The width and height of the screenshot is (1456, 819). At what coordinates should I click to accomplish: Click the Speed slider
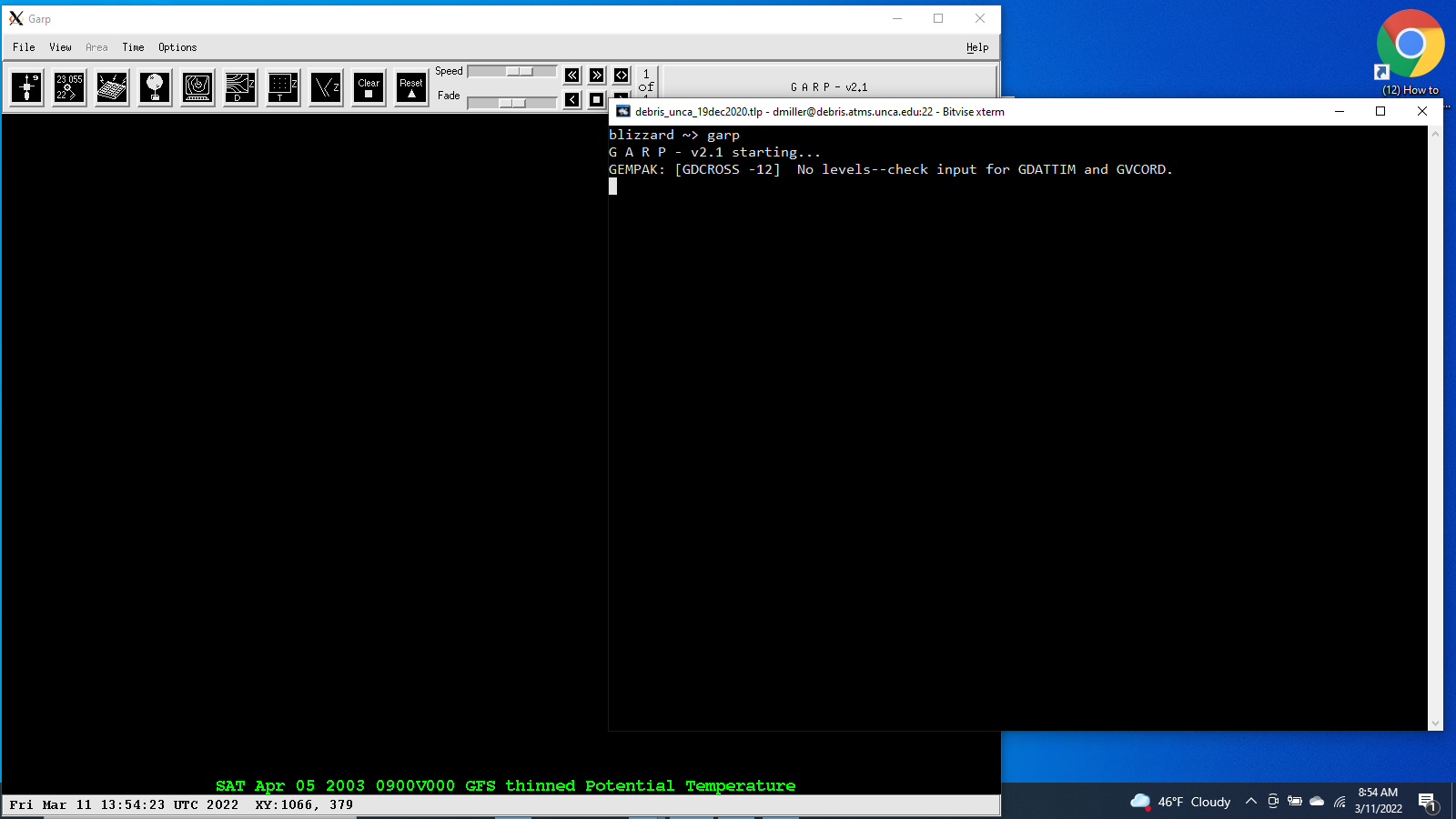point(511,72)
